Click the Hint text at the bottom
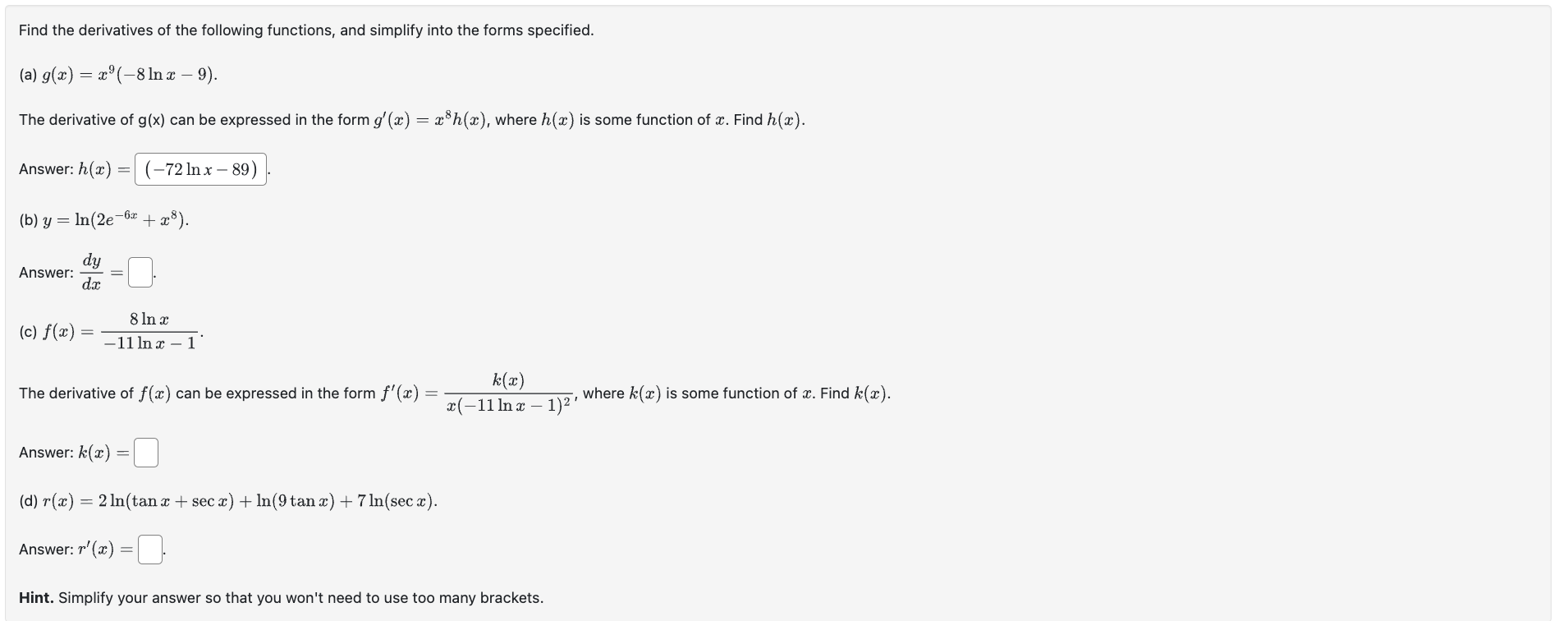Viewport: 1568px width, 621px height. [x=279, y=598]
